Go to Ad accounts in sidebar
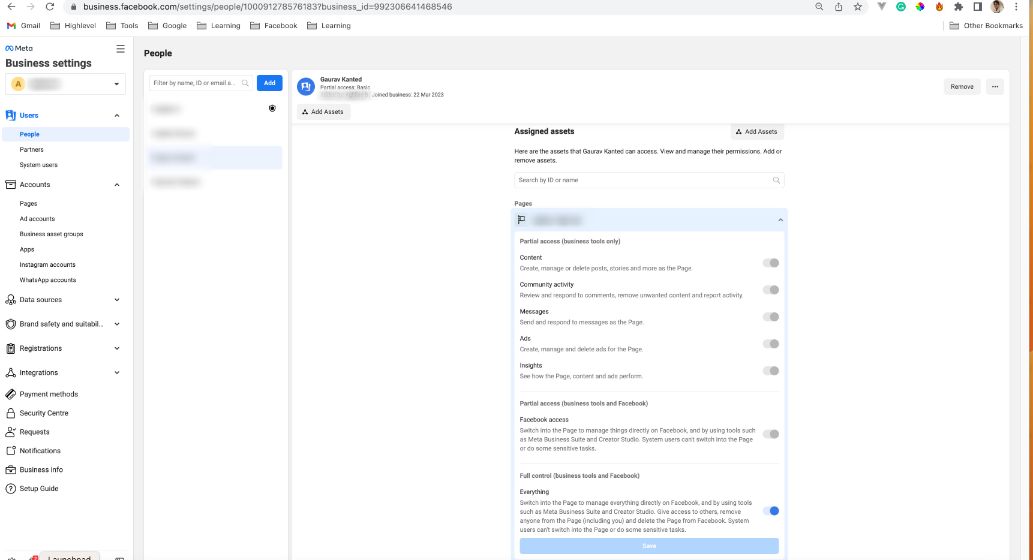The height and width of the screenshot is (560, 1033). (x=37, y=219)
